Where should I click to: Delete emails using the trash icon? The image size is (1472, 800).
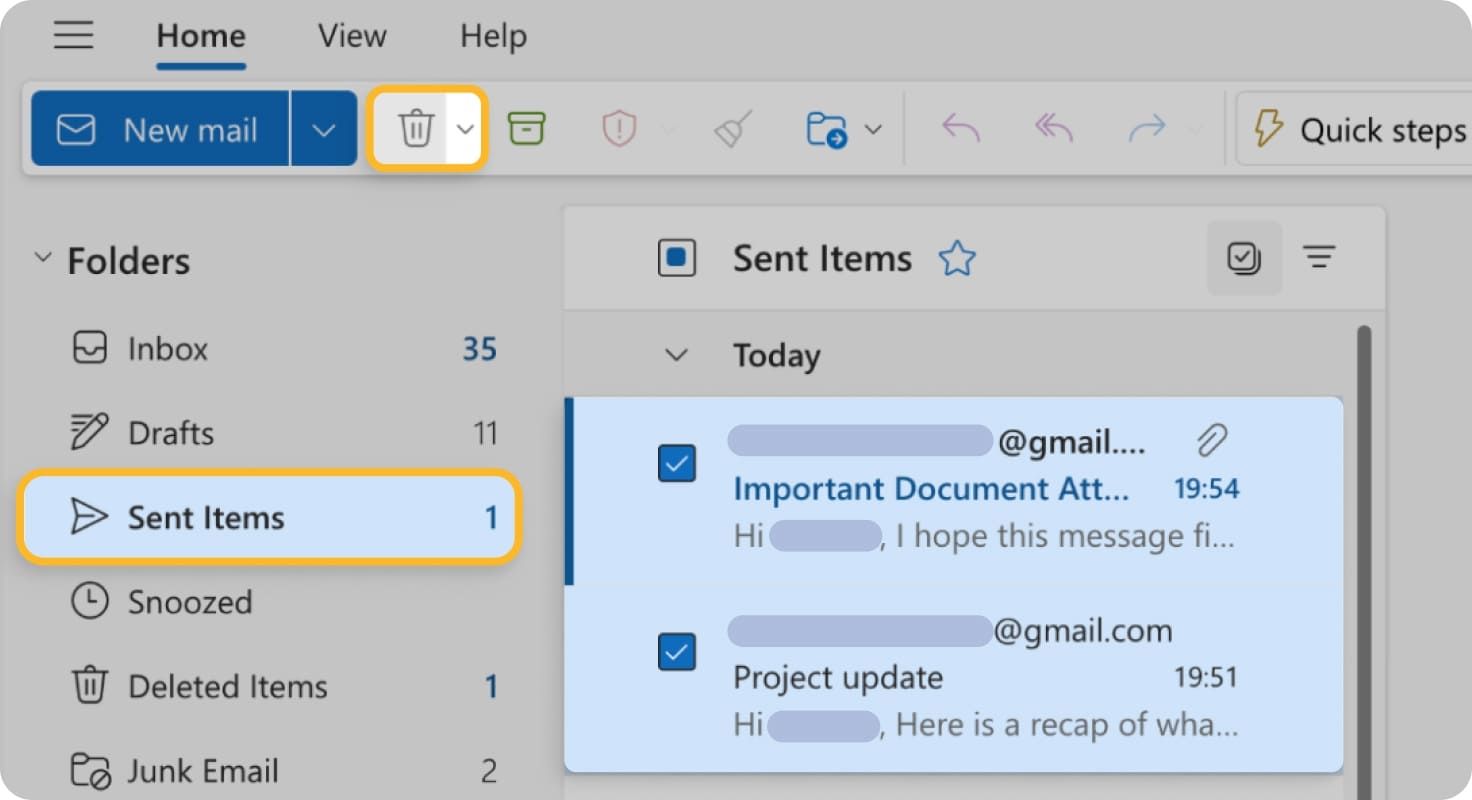tap(417, 128)
